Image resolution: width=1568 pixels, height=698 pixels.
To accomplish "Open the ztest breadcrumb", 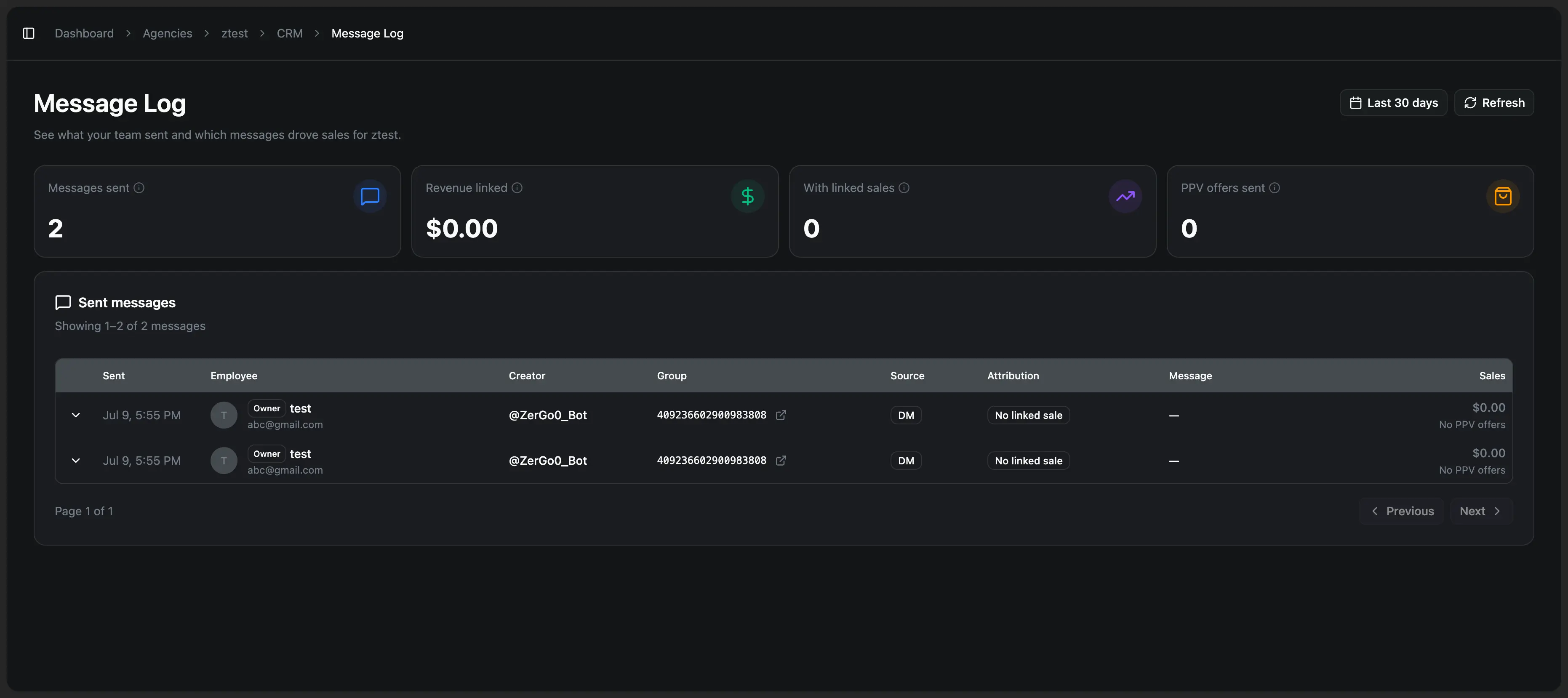I will point(235,34).
